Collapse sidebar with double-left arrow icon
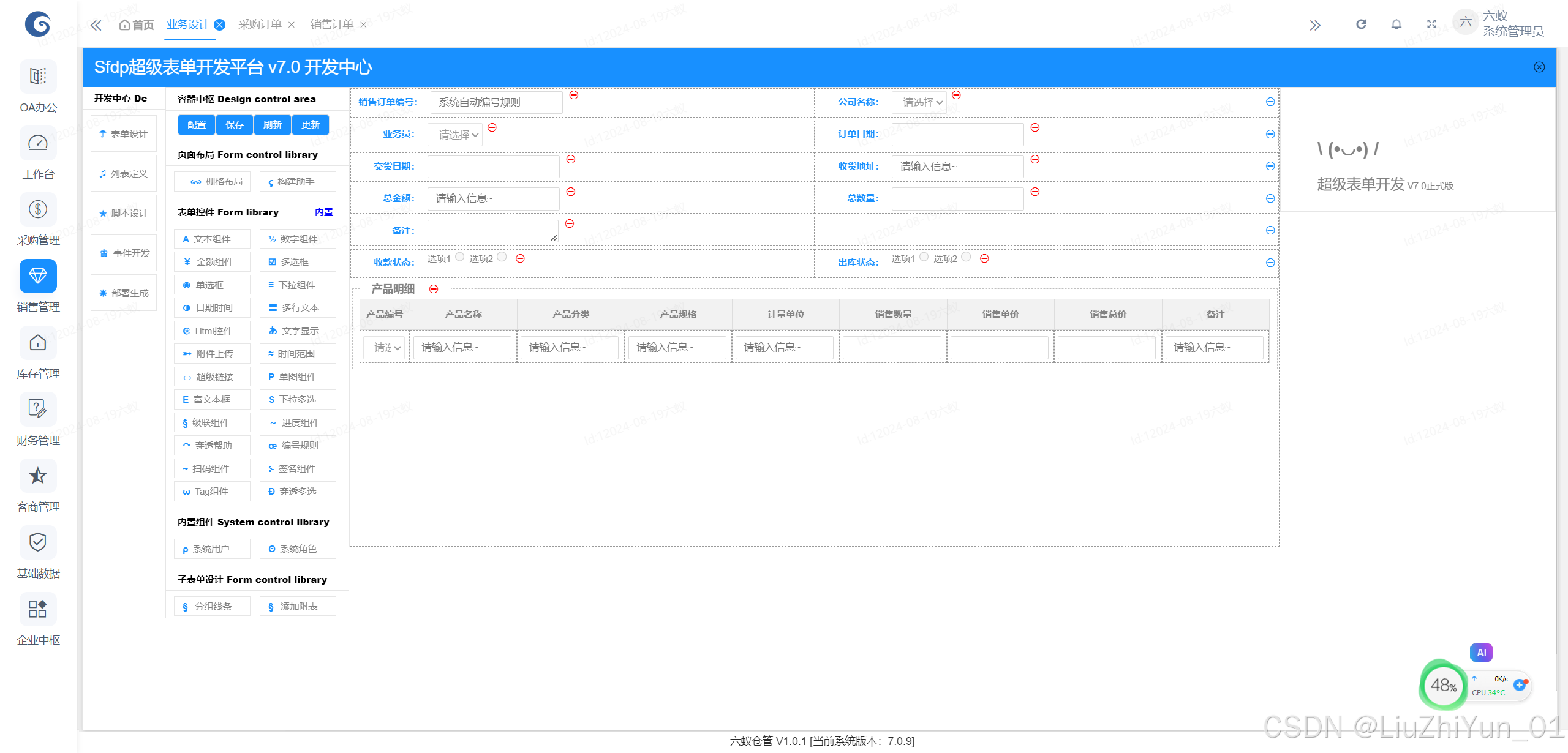This screenshot has width=1568, height=753. click(96, 25)
